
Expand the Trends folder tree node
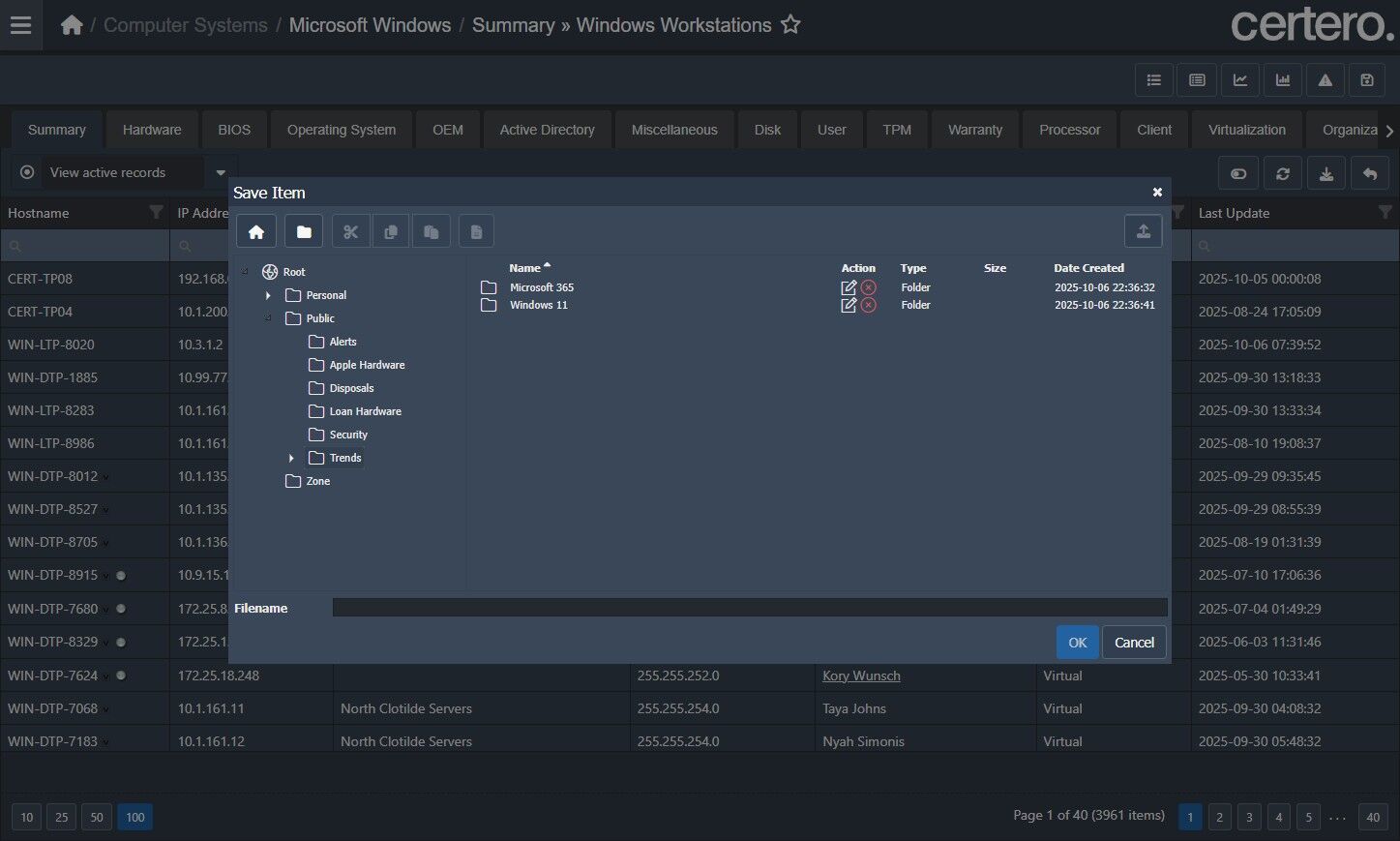(x=291, y=458)
